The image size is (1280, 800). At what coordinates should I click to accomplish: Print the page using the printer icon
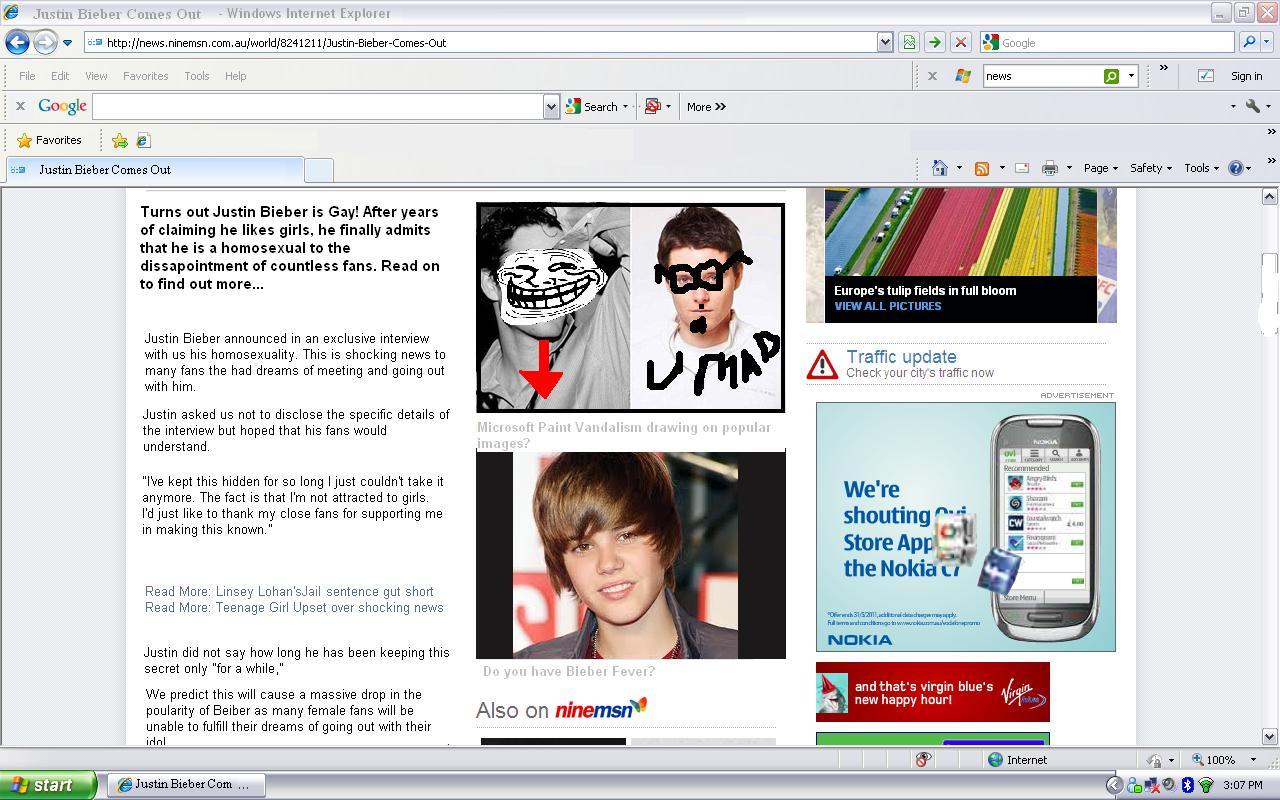1050,167
